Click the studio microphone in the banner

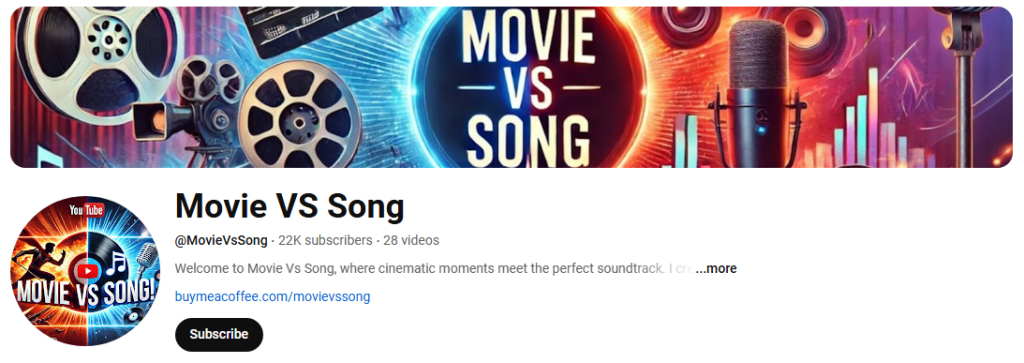758,91
